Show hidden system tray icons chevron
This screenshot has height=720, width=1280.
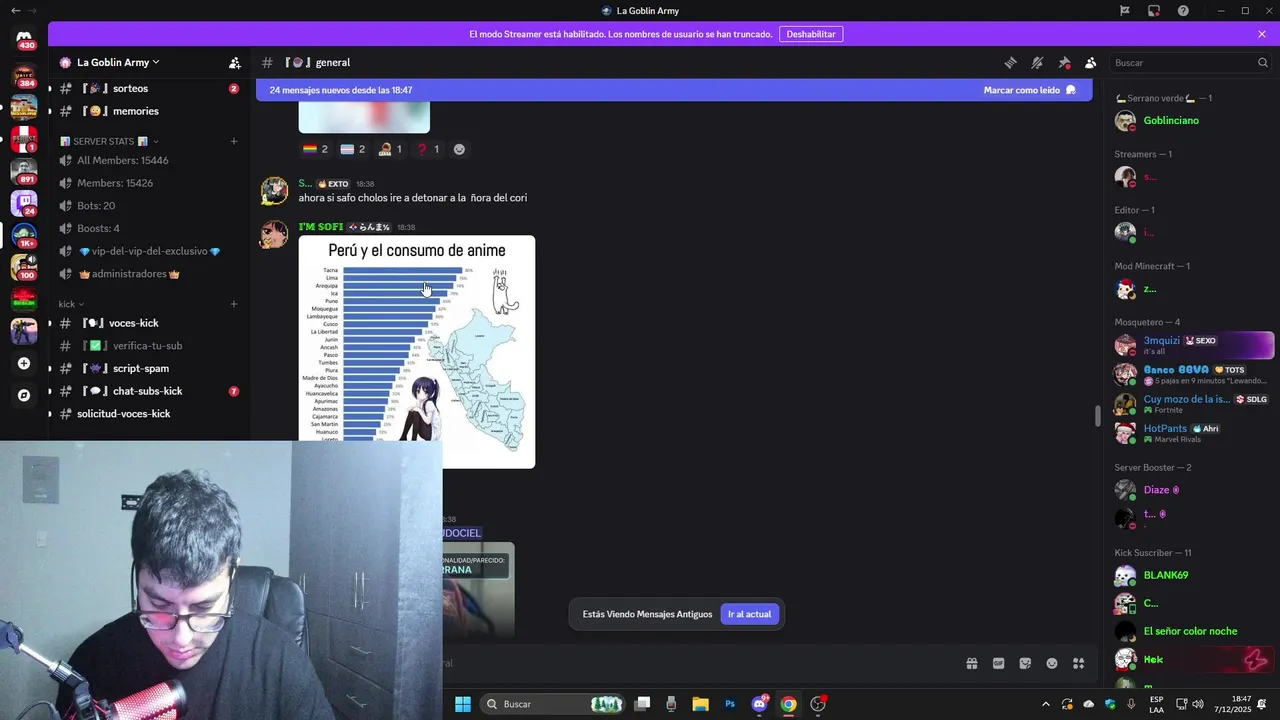click(x=1046, y=704)
